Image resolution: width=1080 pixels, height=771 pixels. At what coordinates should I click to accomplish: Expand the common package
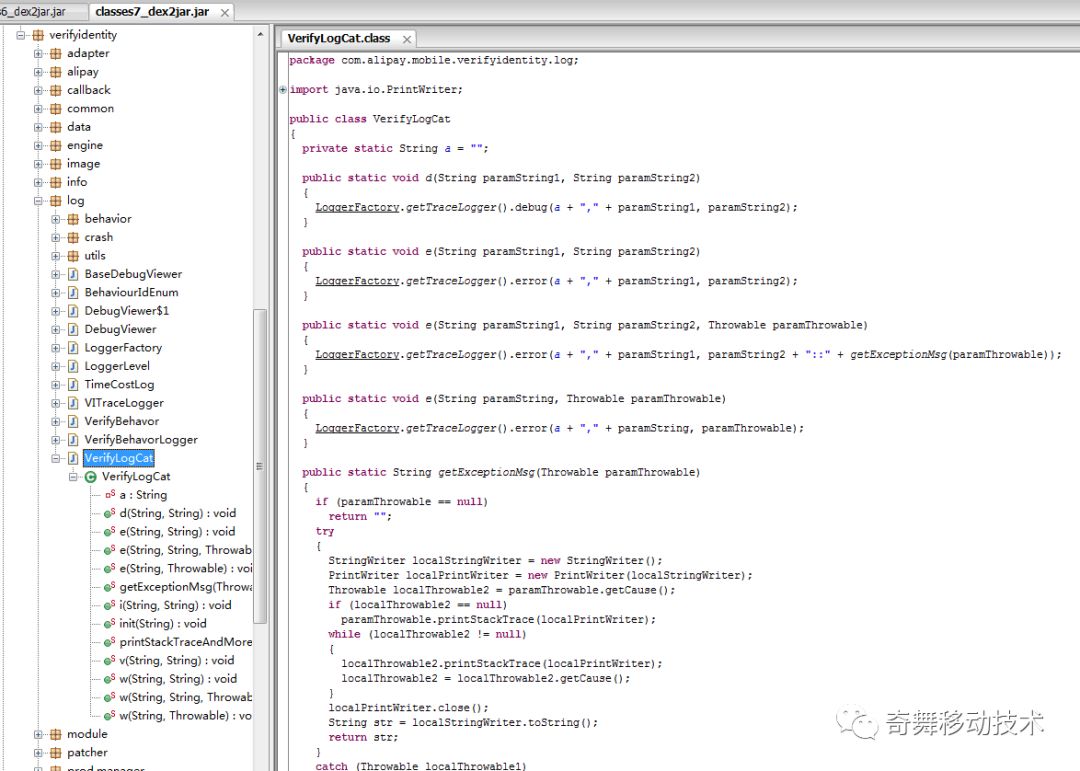pyautogui.click(x=39, y=109)
